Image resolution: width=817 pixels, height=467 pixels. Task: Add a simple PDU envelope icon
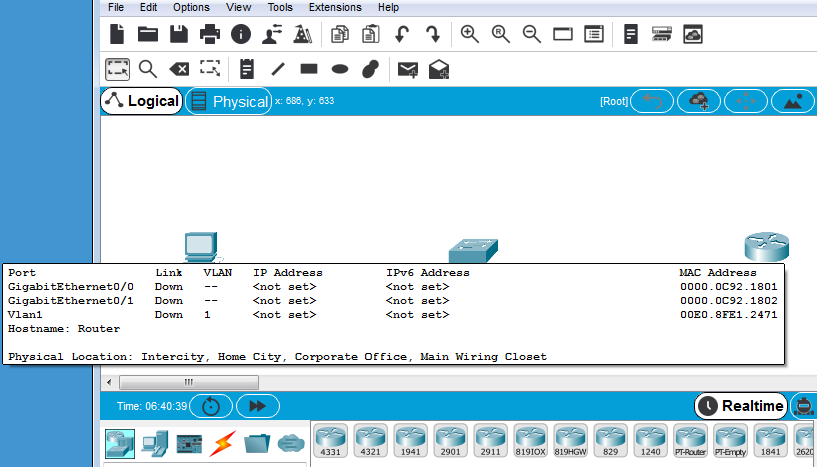pyautogui.click(x=407, y=69)
